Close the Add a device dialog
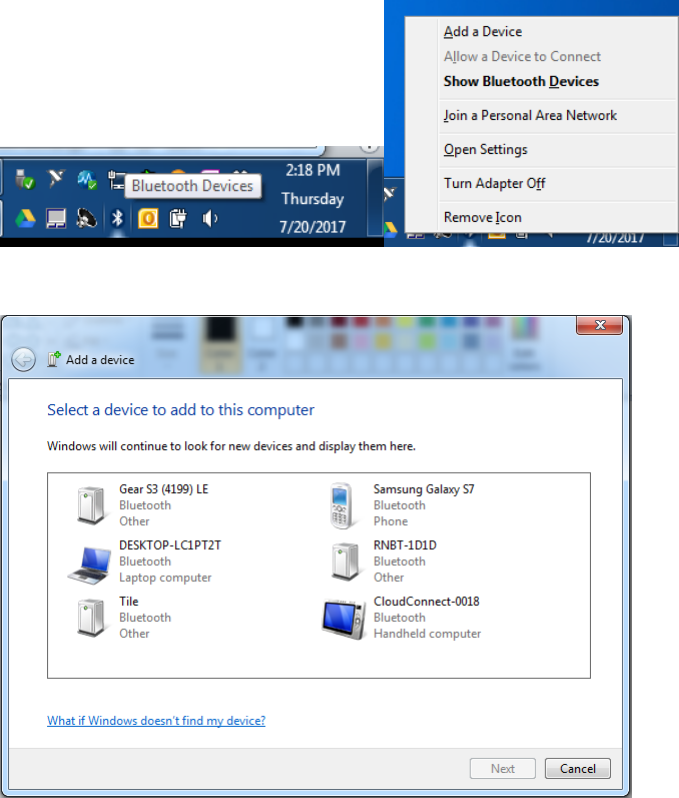This screenshot has width=679, height=798. [600, 325]
